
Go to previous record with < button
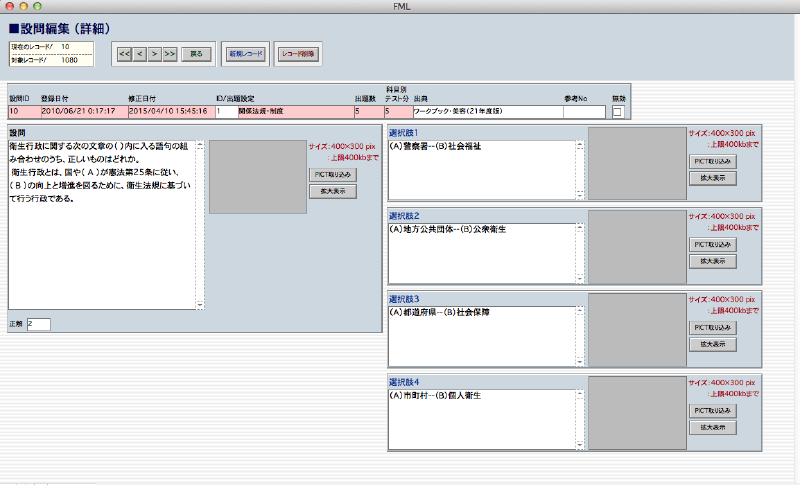pyautogui.click(x=140, y=54)
